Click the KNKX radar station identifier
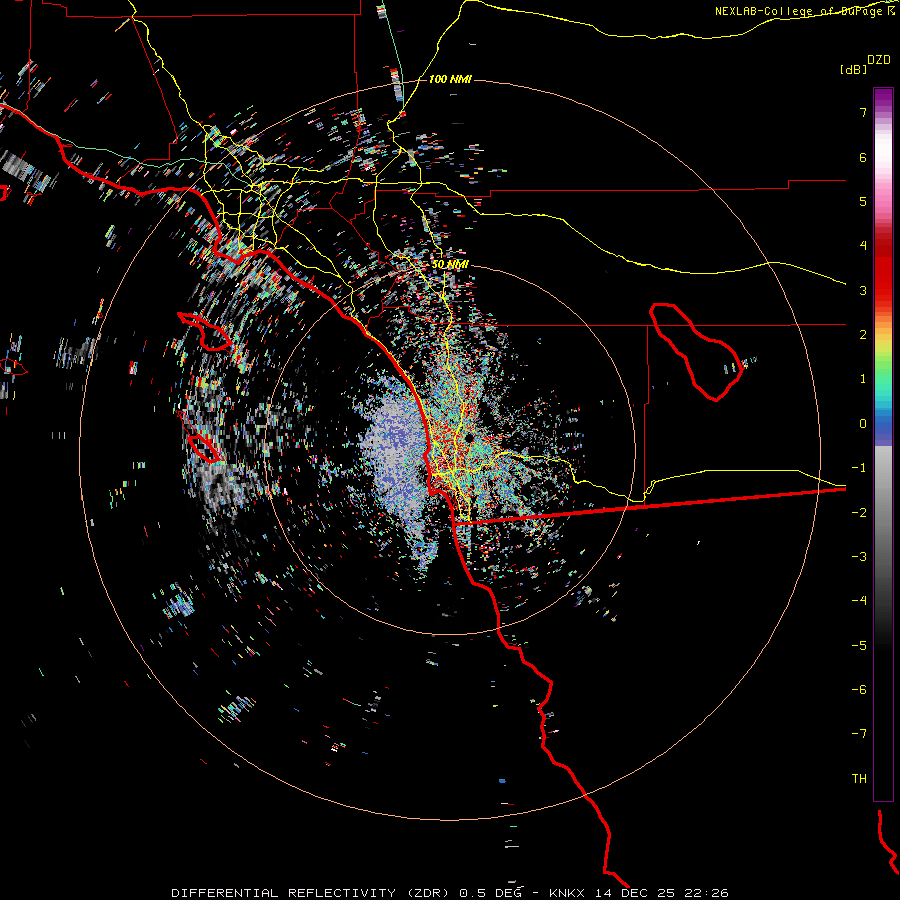Viewport: 900px width, 900px height. click(x=567, y=893)
